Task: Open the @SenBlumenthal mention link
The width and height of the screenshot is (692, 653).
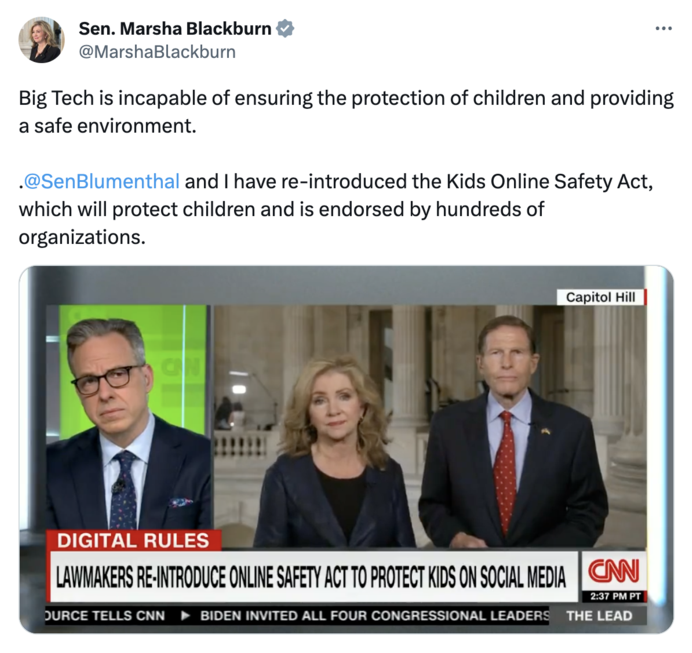Action: (101, 181)
